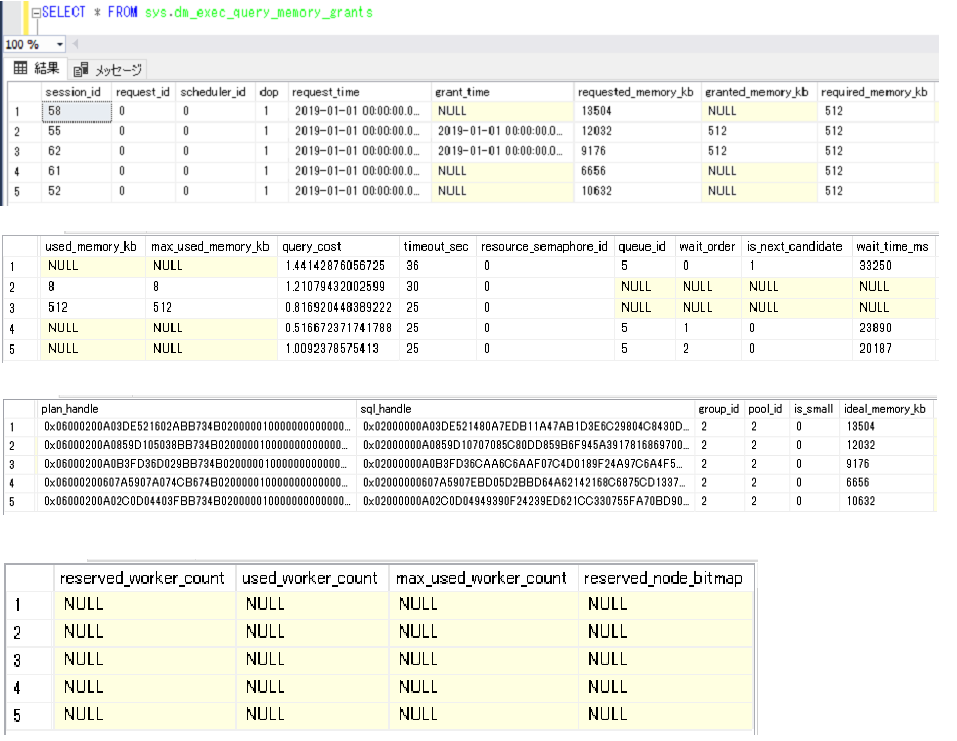Switch to the 結果 results tab
The image size is (957, 741).
point(37,68)
